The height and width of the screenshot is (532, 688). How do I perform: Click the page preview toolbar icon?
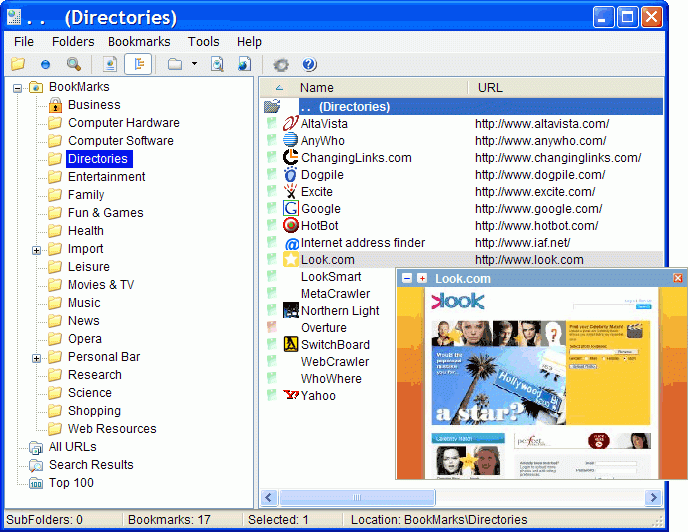110,64
